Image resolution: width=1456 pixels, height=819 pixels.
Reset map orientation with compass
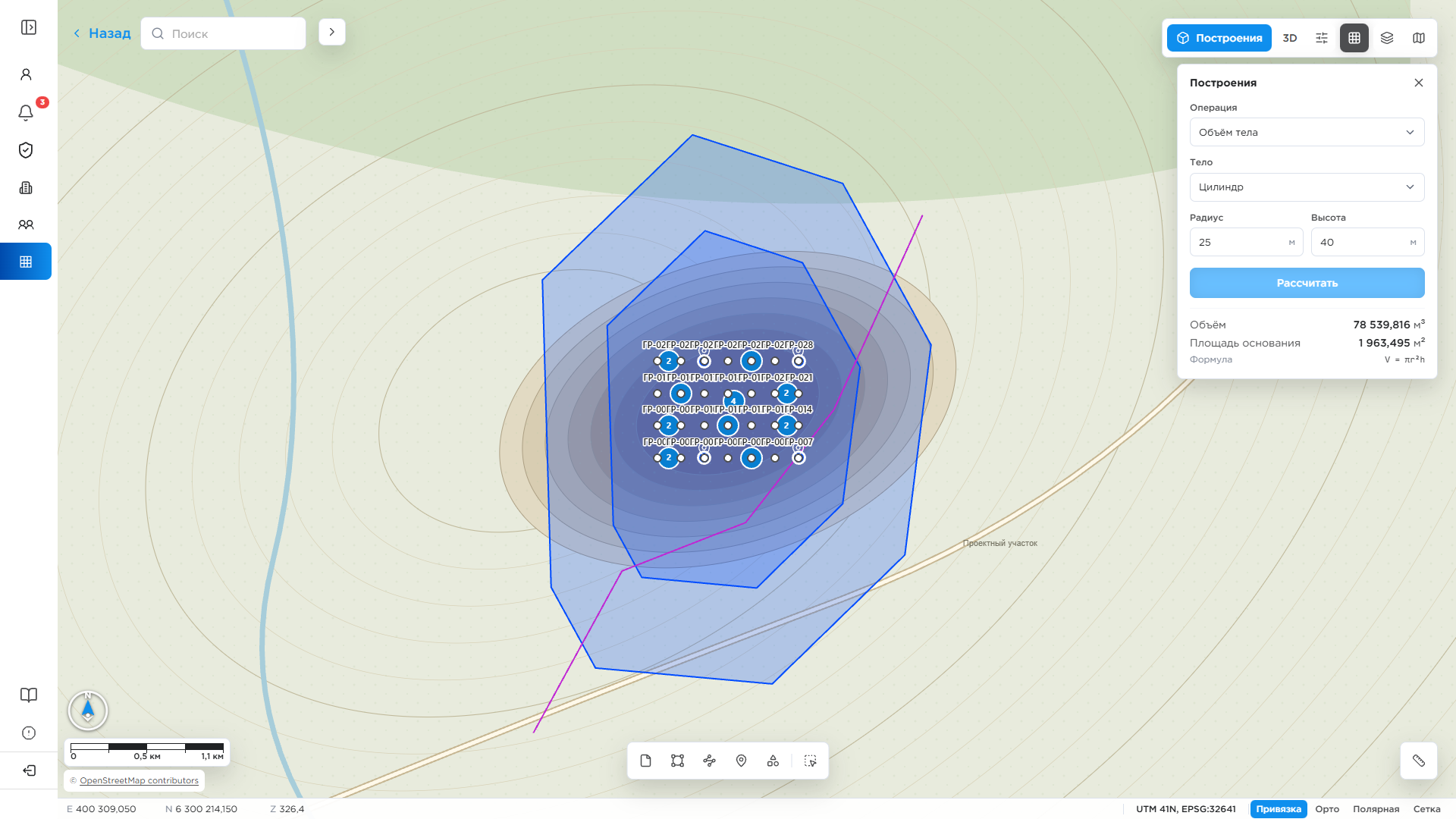[88, 711]
